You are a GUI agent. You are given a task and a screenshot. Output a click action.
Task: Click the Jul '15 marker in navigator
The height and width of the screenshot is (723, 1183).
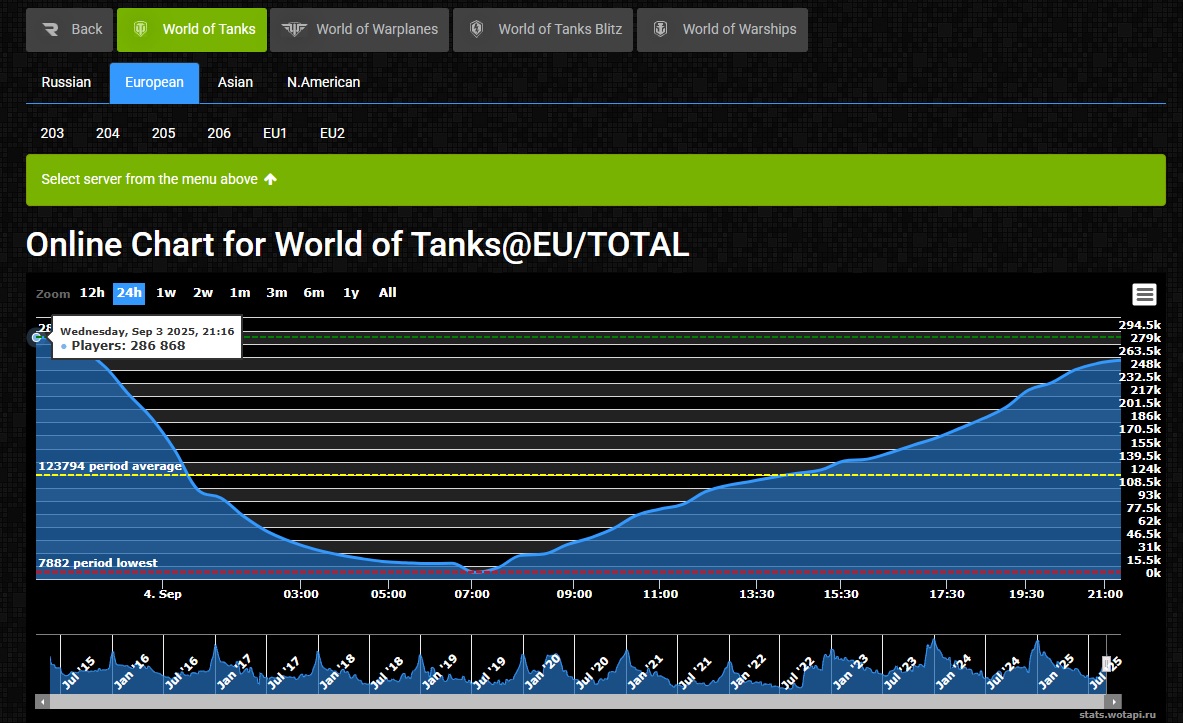click(78, 672)
